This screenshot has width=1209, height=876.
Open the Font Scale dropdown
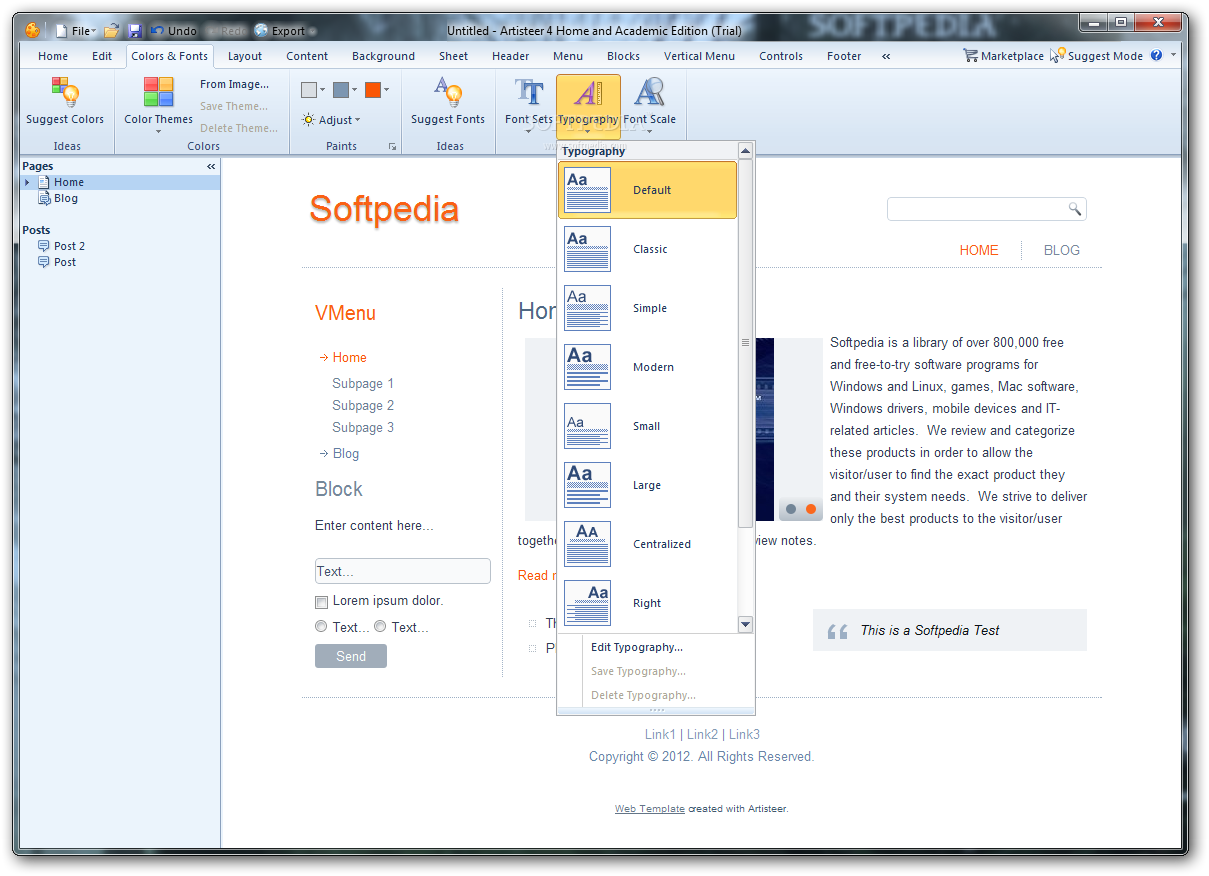650,104
